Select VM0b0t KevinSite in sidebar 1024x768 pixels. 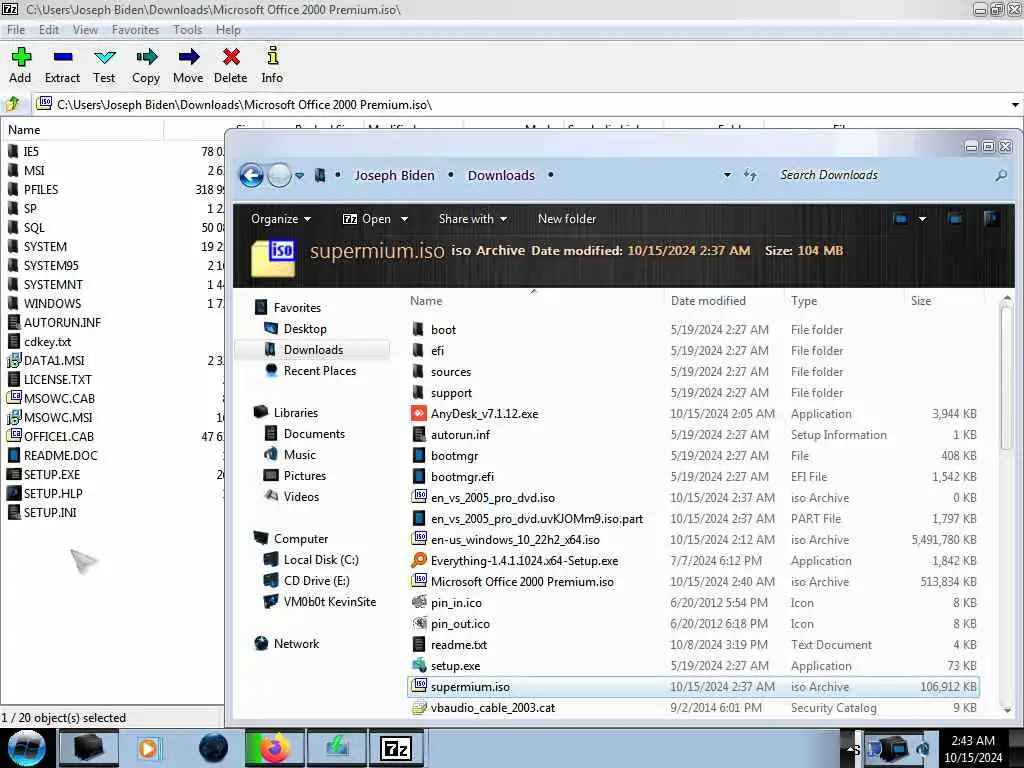[x=330, y=602]
